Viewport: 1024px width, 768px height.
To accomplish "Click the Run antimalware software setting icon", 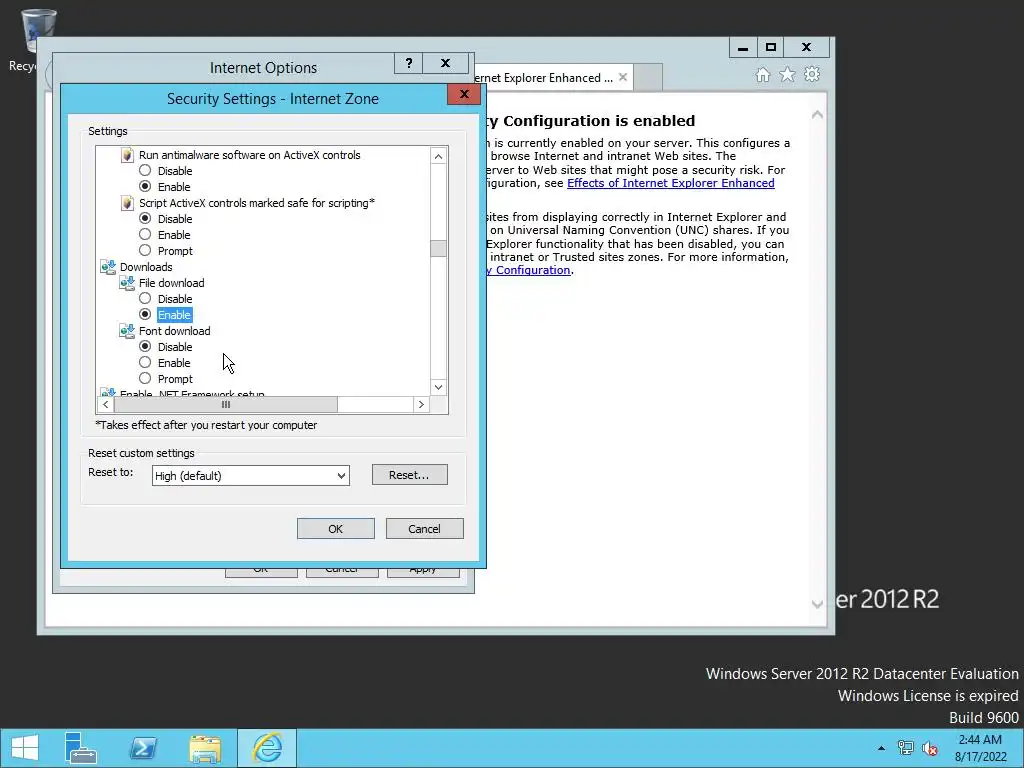I will tap(127, 155).
